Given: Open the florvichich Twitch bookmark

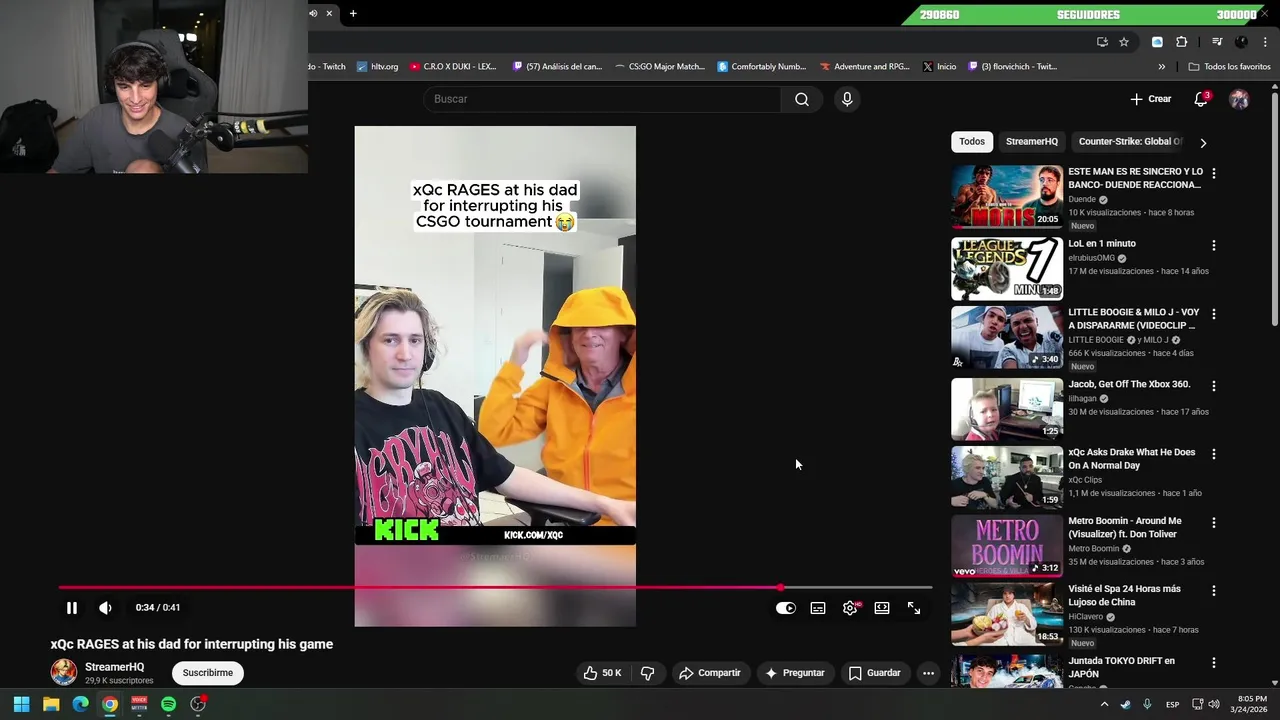Looking at the screenshot, I should pyautogui.click(x=1012, y=67).
